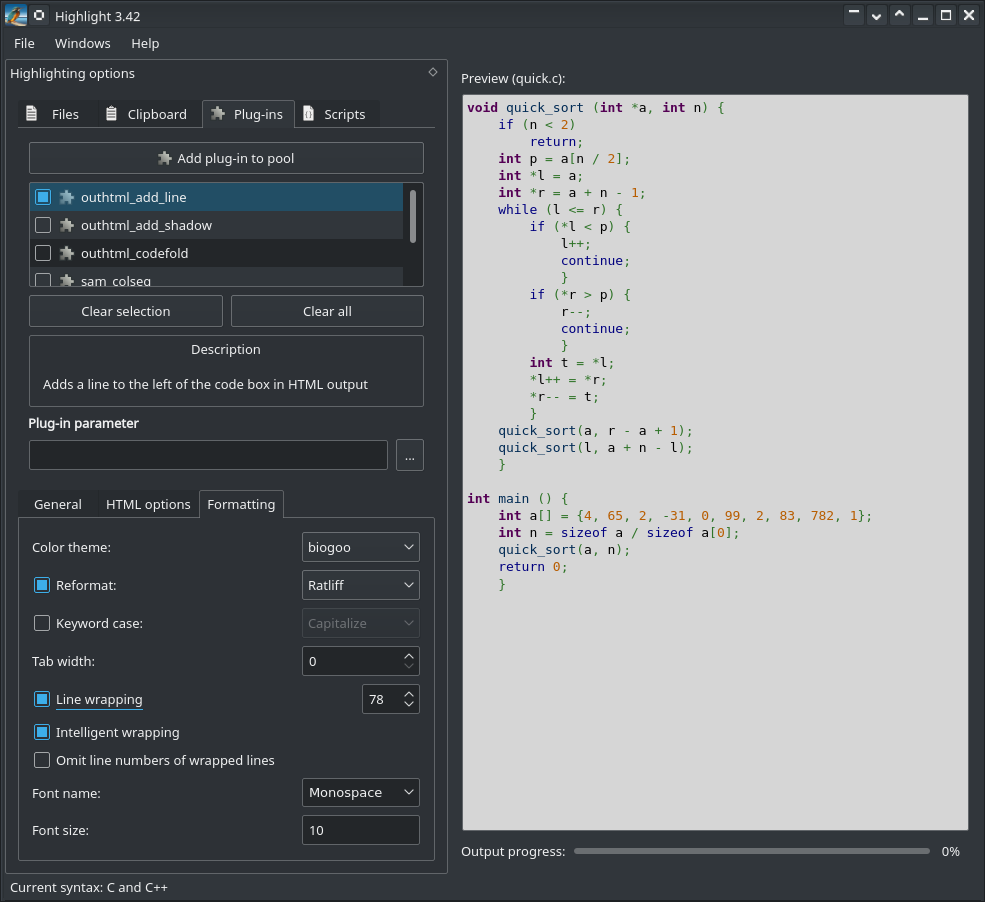Switch to the Scripts tab
Screen dimensions: 985x902
pos(337,114)
